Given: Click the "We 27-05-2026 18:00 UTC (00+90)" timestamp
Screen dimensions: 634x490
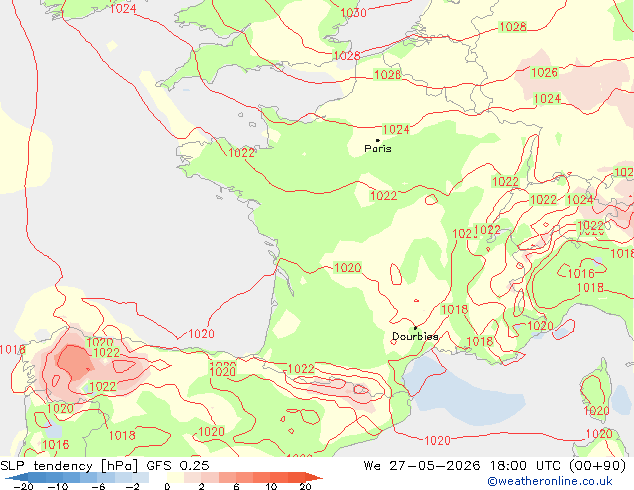Looking at the screenshot, I should click(495, 466).
